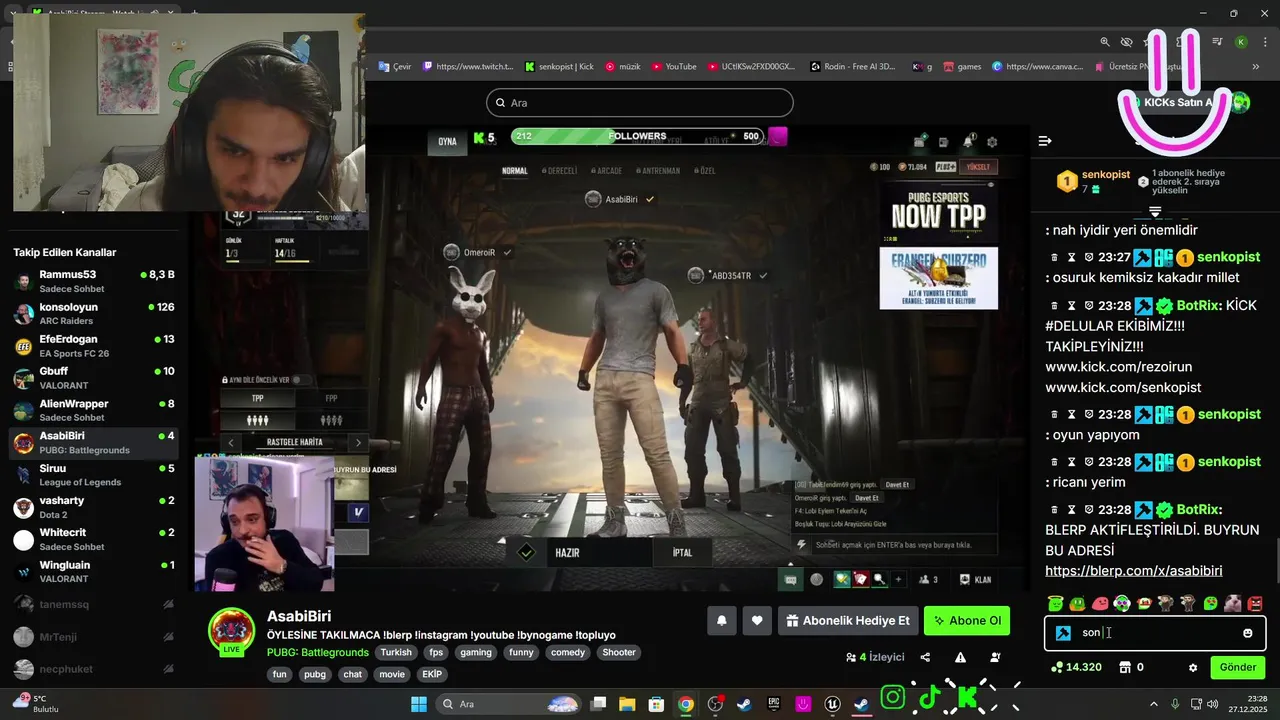
Task: Click the followers goal progress bar
Action: tap(637, 136)
